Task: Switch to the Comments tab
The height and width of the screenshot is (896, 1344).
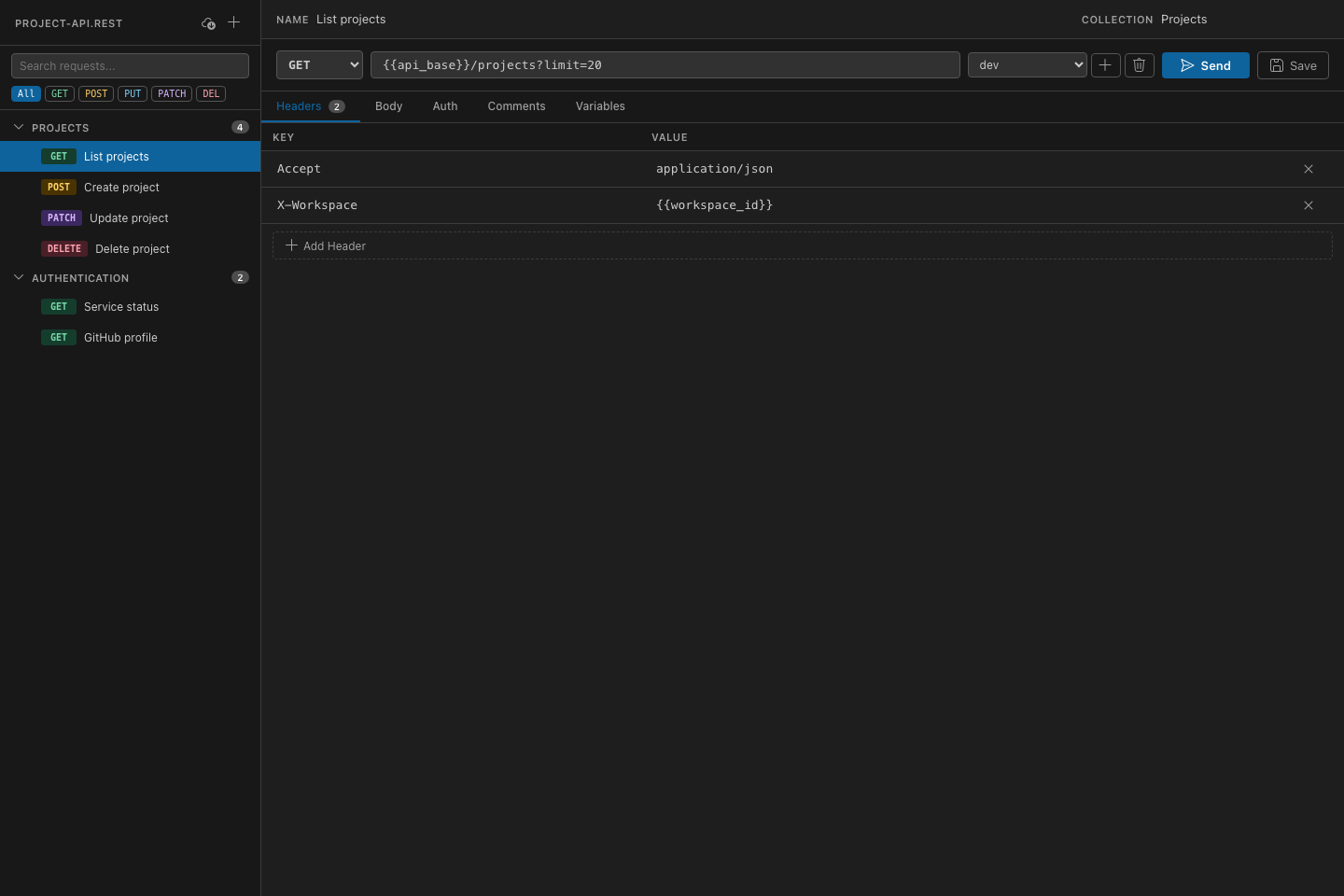Action: 516,106
